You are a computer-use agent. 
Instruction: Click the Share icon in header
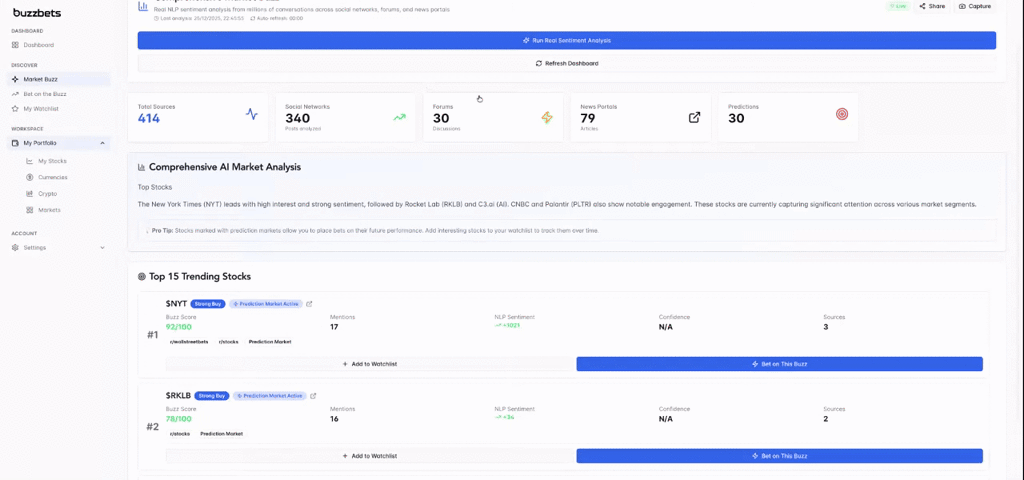click(x=923, y=6)
